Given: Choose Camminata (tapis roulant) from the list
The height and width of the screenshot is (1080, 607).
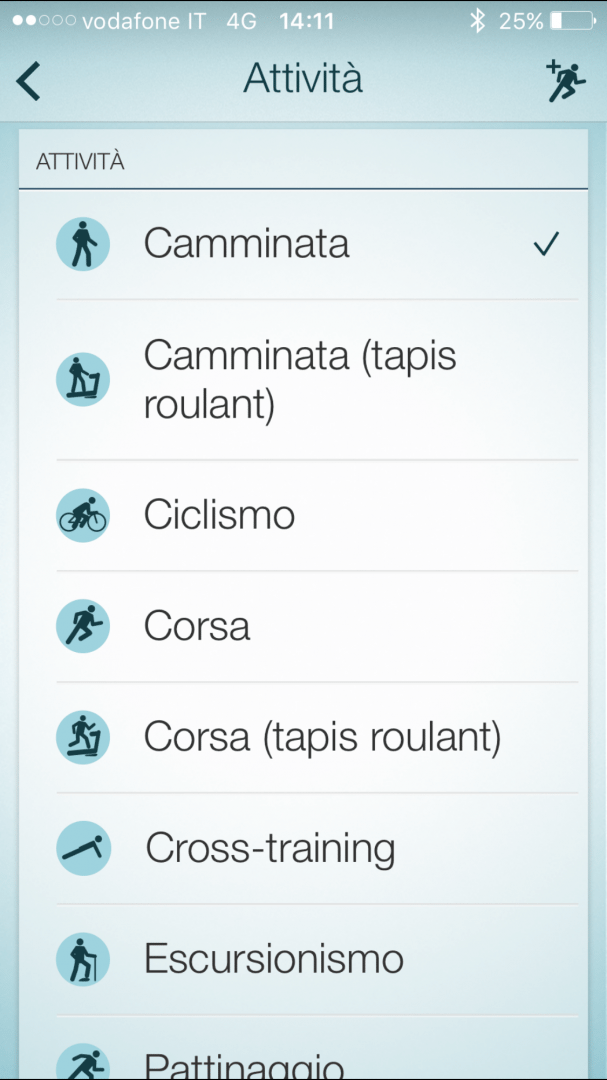Looking at the screenshot, I should coord(300,380).
